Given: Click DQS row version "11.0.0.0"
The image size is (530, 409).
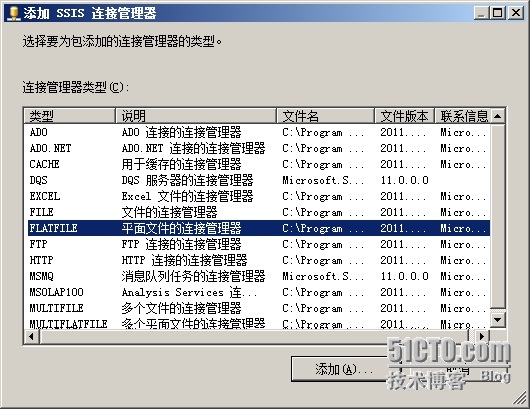Looking at the screenshot, I should pyautogui.click(x=405, y=181).
